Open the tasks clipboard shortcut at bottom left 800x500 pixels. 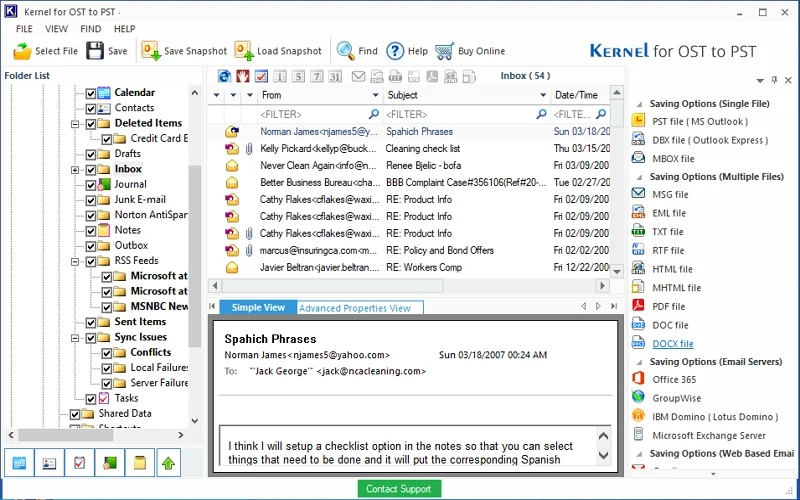pyautogui.click(x=79, y=463)
